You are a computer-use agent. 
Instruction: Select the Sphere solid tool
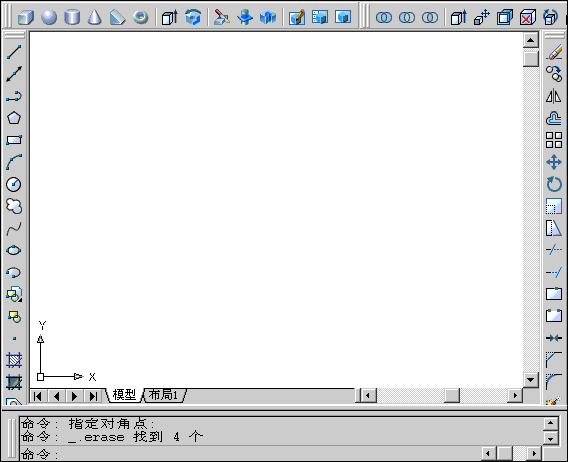[49, 17]
